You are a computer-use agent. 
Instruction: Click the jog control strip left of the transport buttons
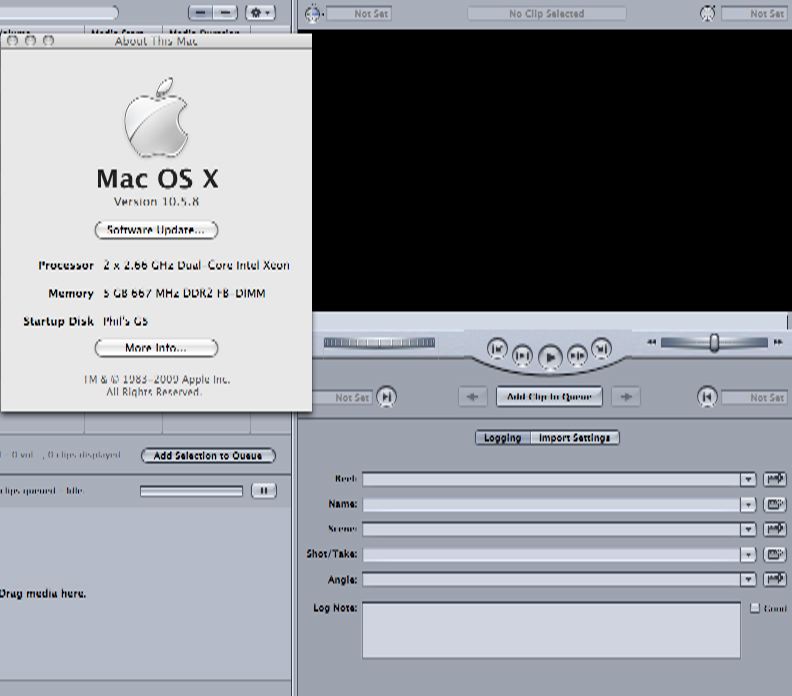click(379, 343)
